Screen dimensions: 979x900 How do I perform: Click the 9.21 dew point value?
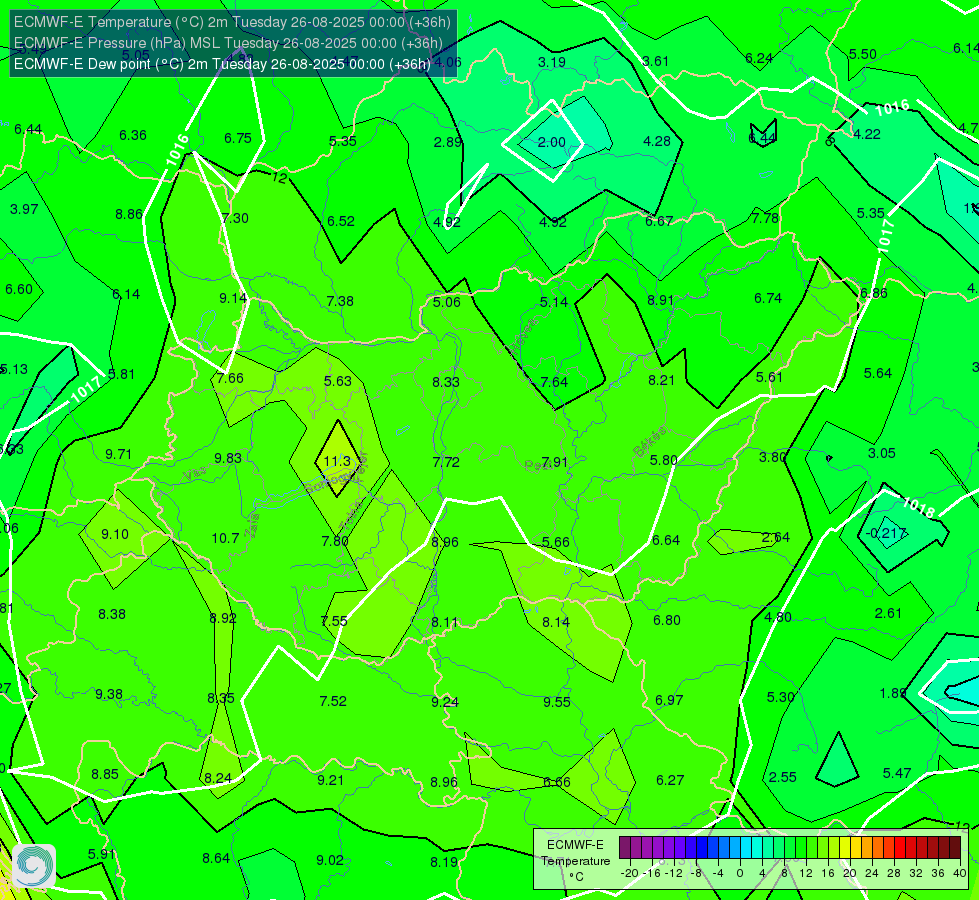[330, 779]
